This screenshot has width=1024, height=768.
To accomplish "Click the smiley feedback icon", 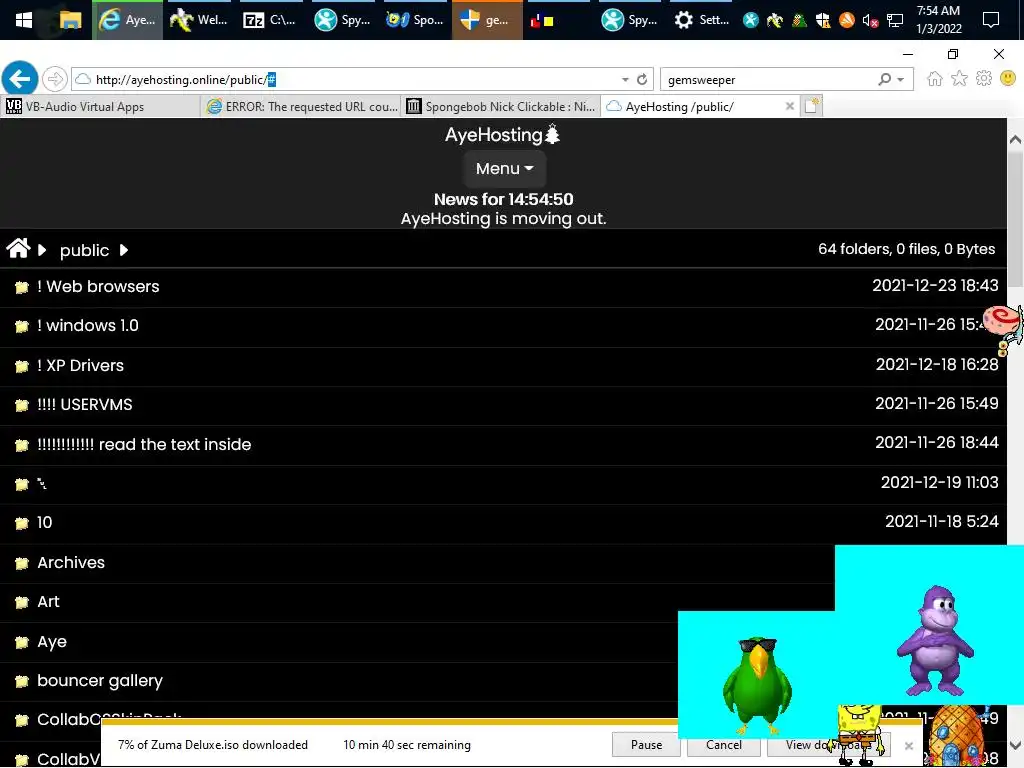I will (1008, 78).
